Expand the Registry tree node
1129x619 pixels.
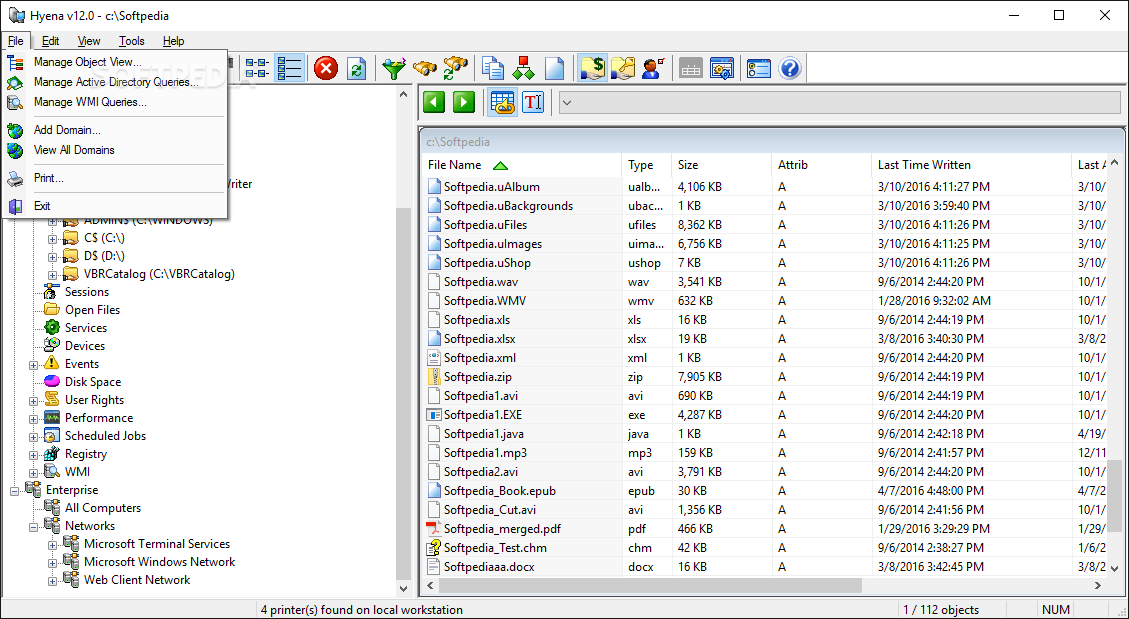pos(33,455)
